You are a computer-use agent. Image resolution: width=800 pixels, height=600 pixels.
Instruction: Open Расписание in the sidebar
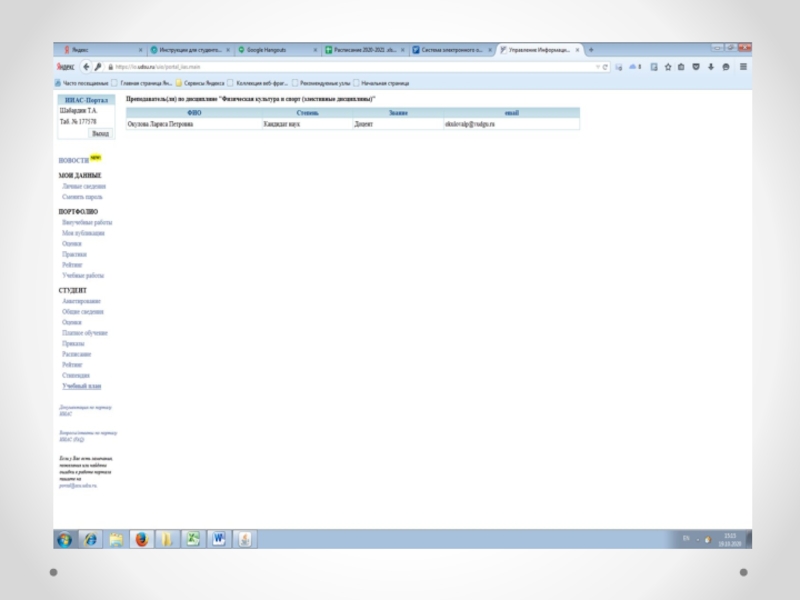point(77,354)
